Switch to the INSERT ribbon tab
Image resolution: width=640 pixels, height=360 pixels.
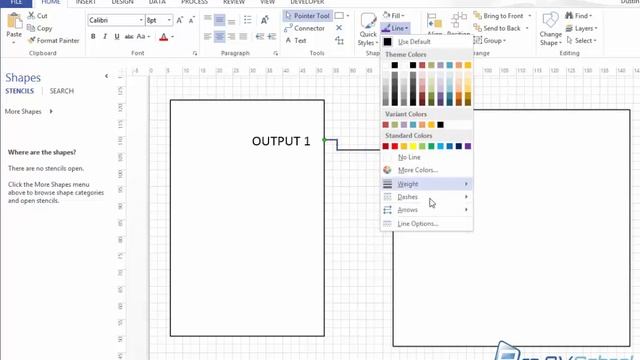coord(86,2)
